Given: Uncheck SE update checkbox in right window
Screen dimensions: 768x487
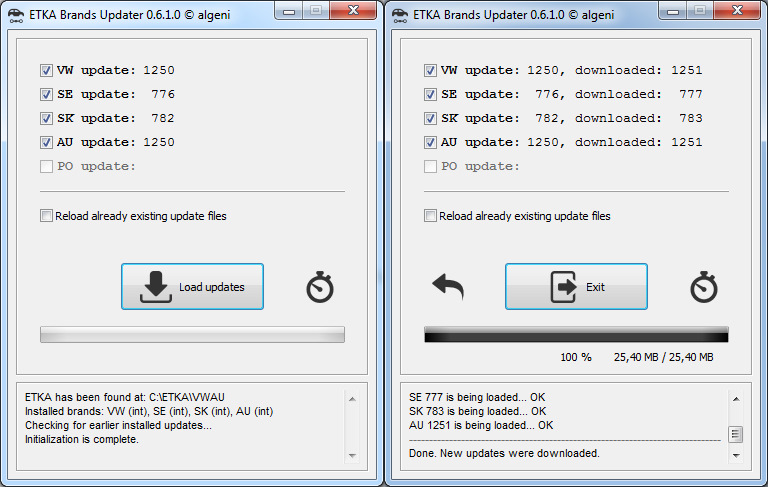Looking at the screenshot, I should coord(430,95).
